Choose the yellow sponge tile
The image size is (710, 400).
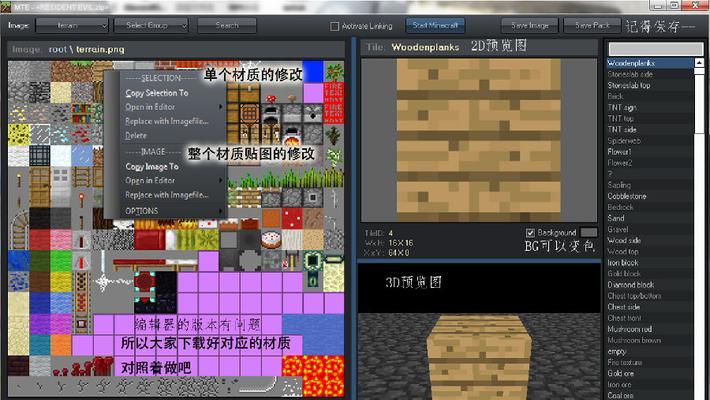[19, 134]
